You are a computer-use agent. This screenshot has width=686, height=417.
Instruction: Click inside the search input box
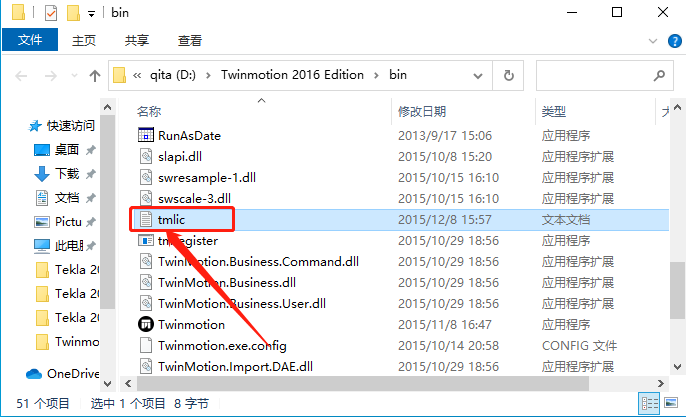(x=595, y=76)
